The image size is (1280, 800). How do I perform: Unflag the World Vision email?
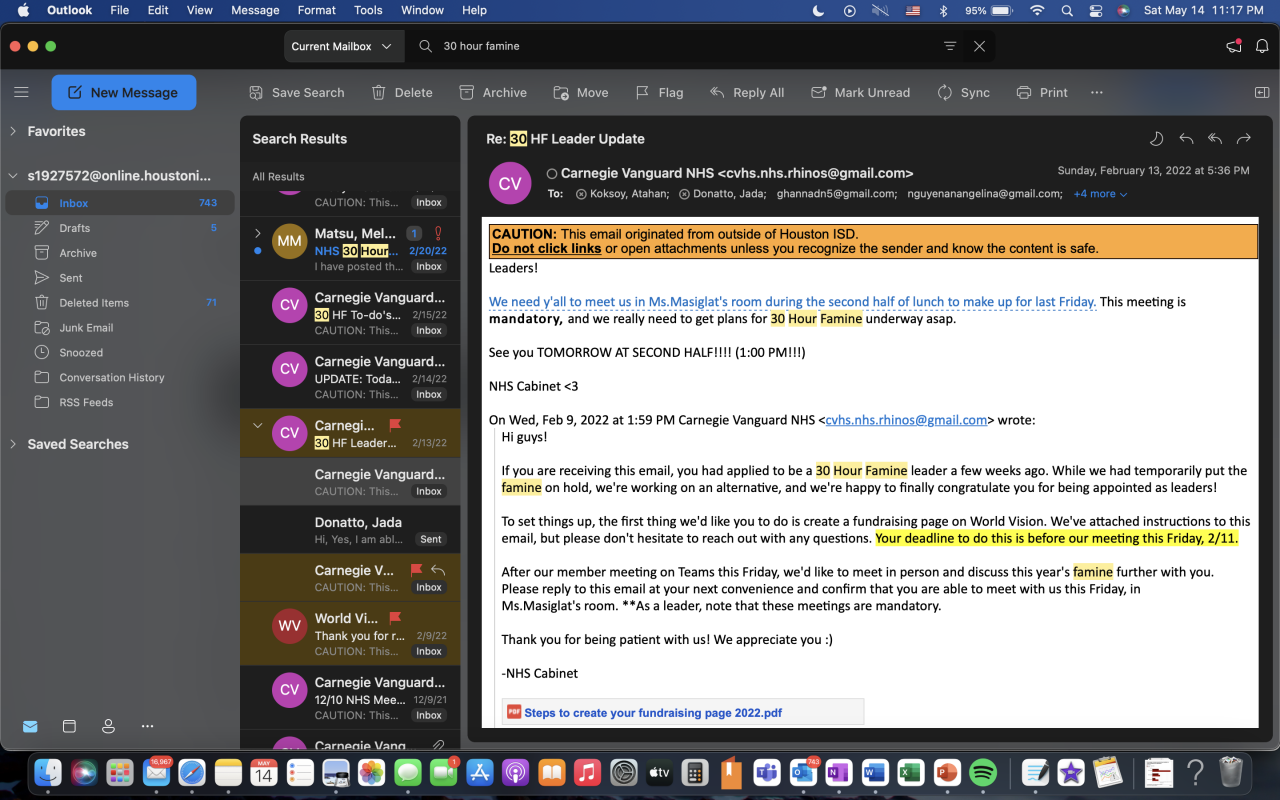click(x=394, y=618)
